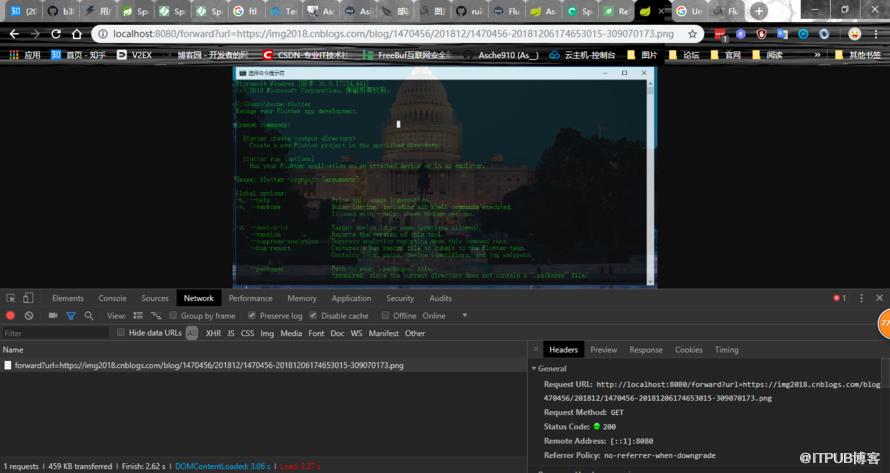View site information icon in address bar
Viewport: 890px width, 473px height.
[103, 34]
